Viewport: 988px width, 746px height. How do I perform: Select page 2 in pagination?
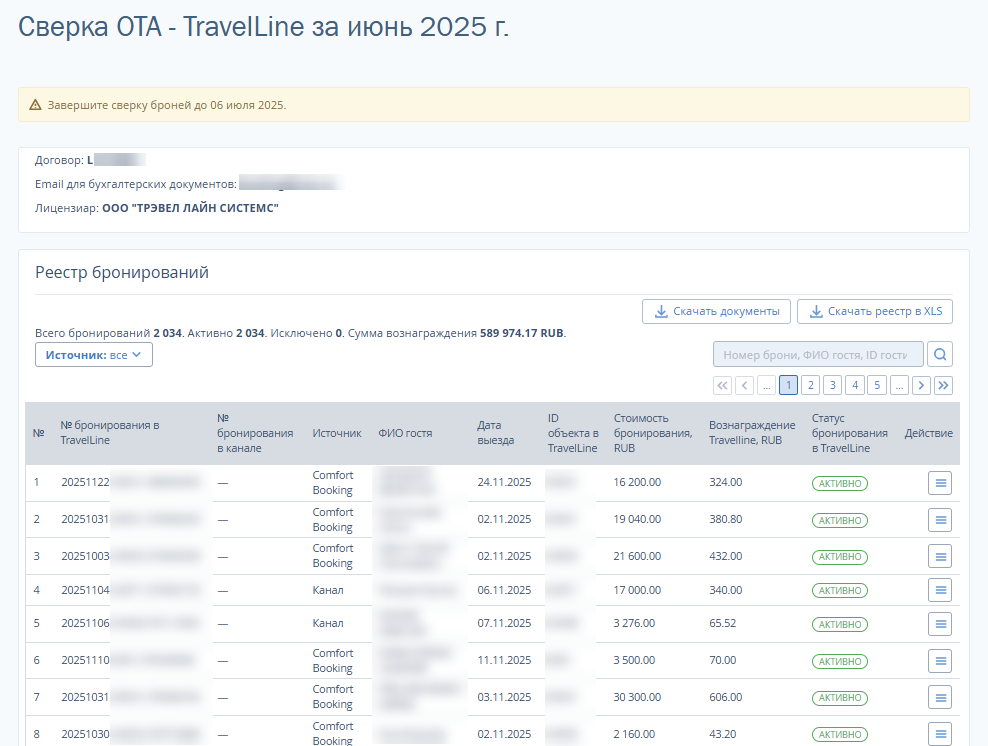pos(810,385)
